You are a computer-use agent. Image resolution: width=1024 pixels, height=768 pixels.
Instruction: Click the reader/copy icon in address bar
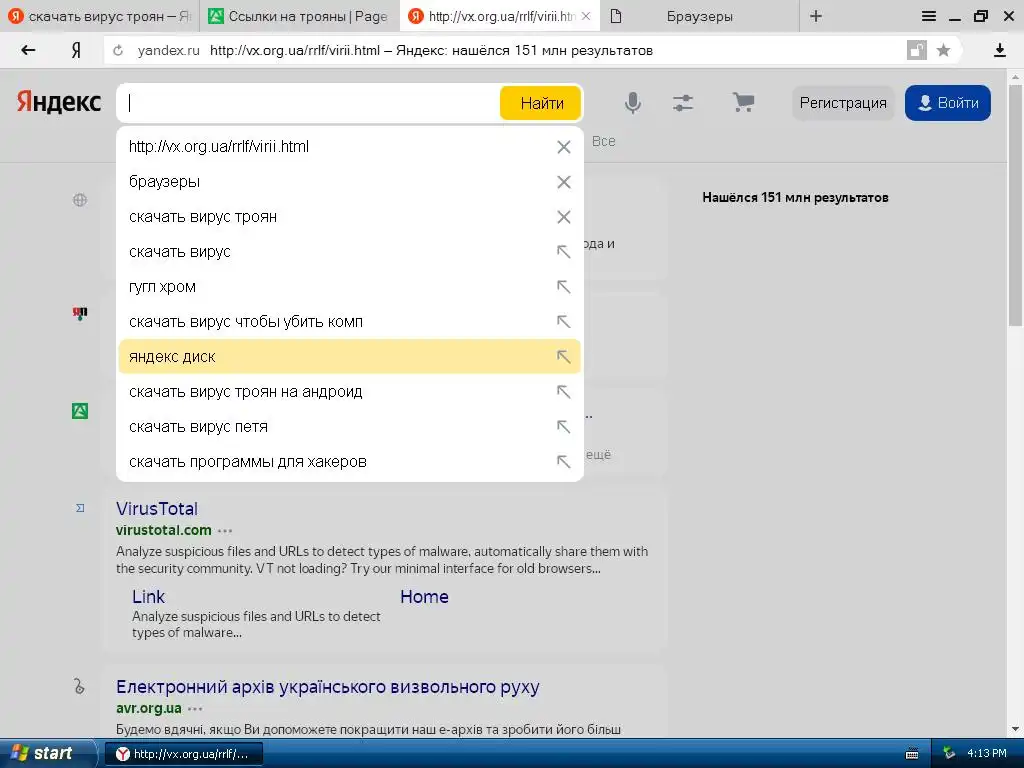pyautogui.click(x=917, y=50)
